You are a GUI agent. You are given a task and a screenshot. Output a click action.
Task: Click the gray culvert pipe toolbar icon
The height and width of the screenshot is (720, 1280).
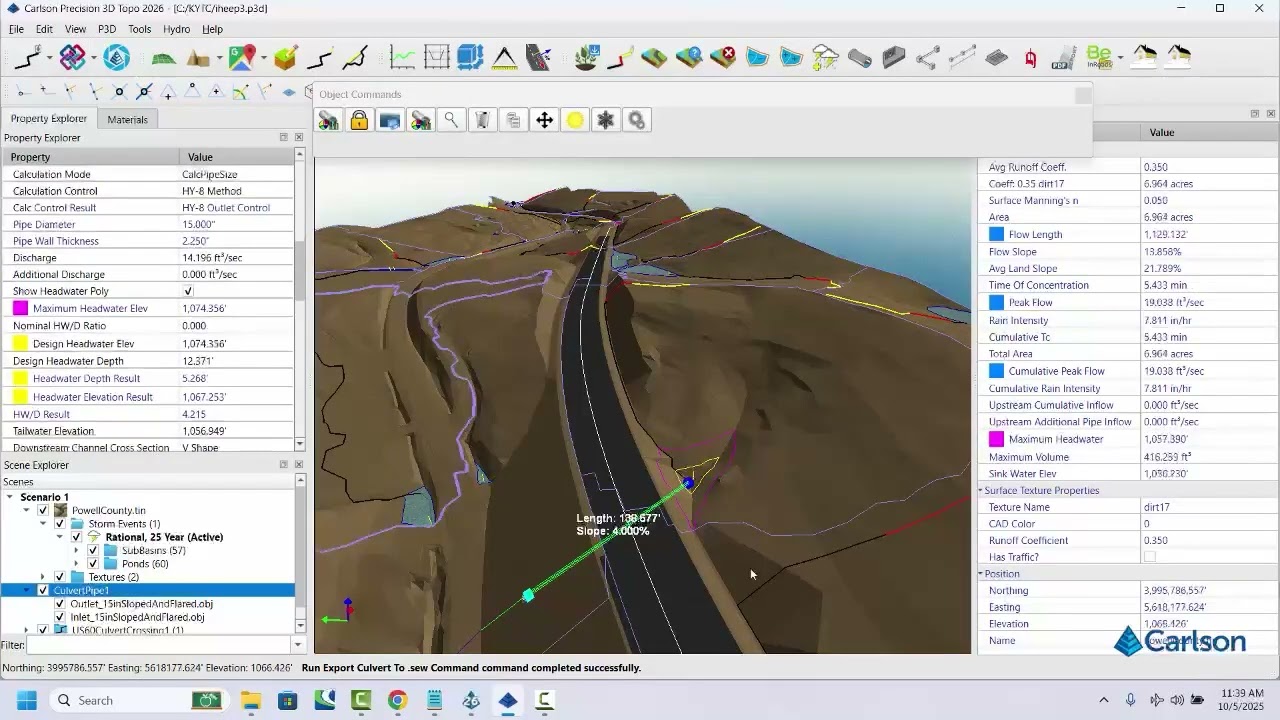pos(859,58)
